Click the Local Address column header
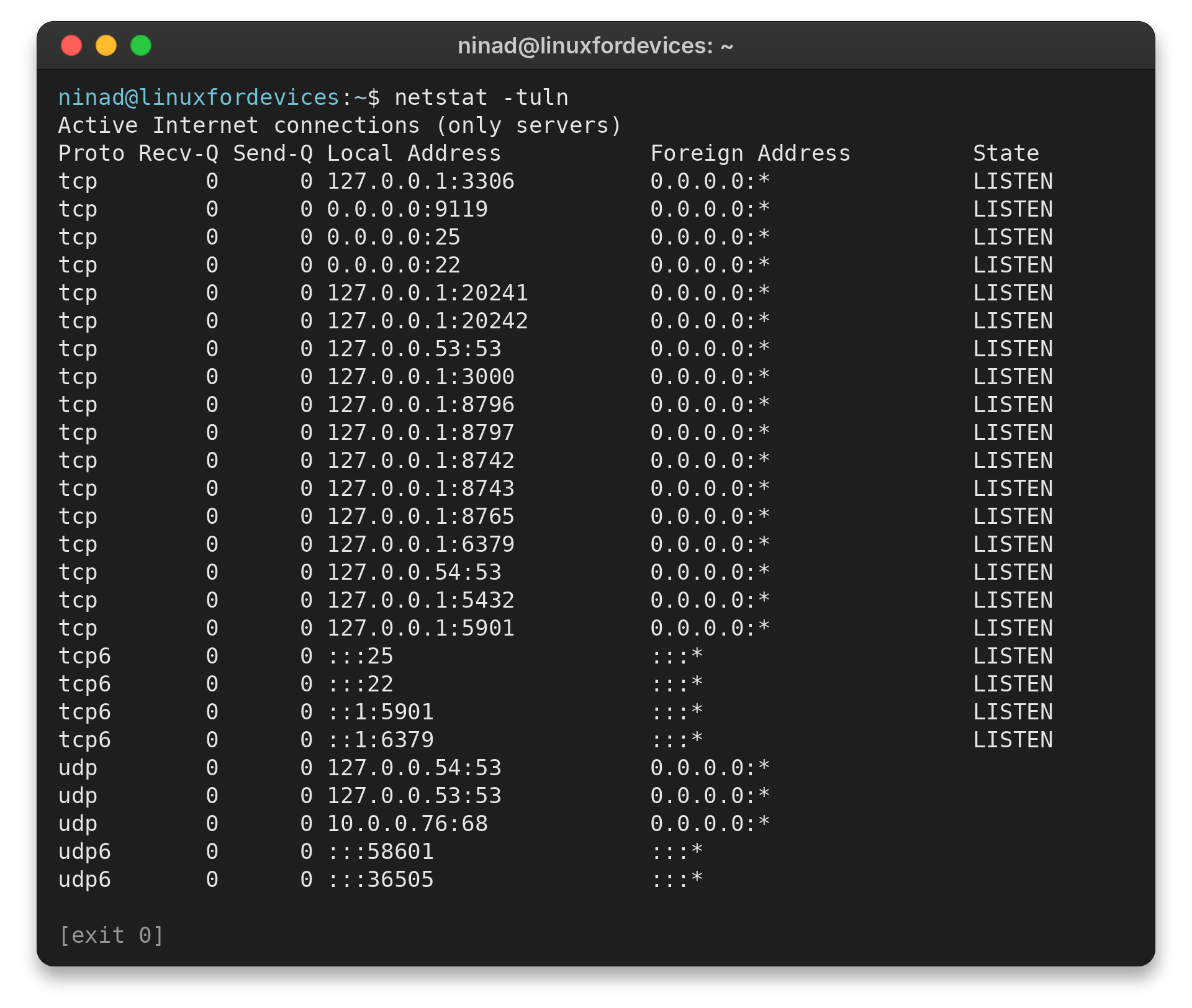Screen dimensions: 1192x1008 (x=414, y=153)
